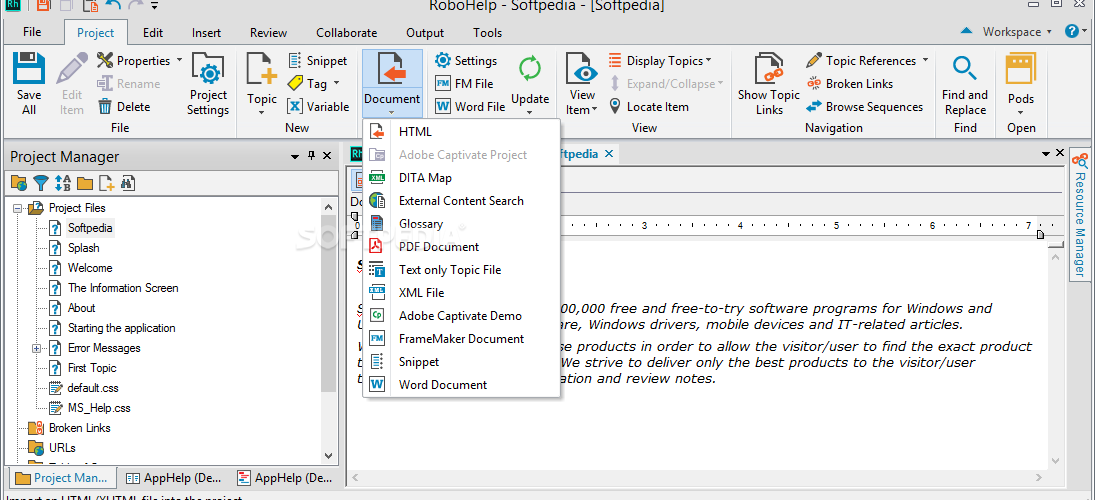
Task: Click the Save All icon
Action: click(x=29, y=68)
